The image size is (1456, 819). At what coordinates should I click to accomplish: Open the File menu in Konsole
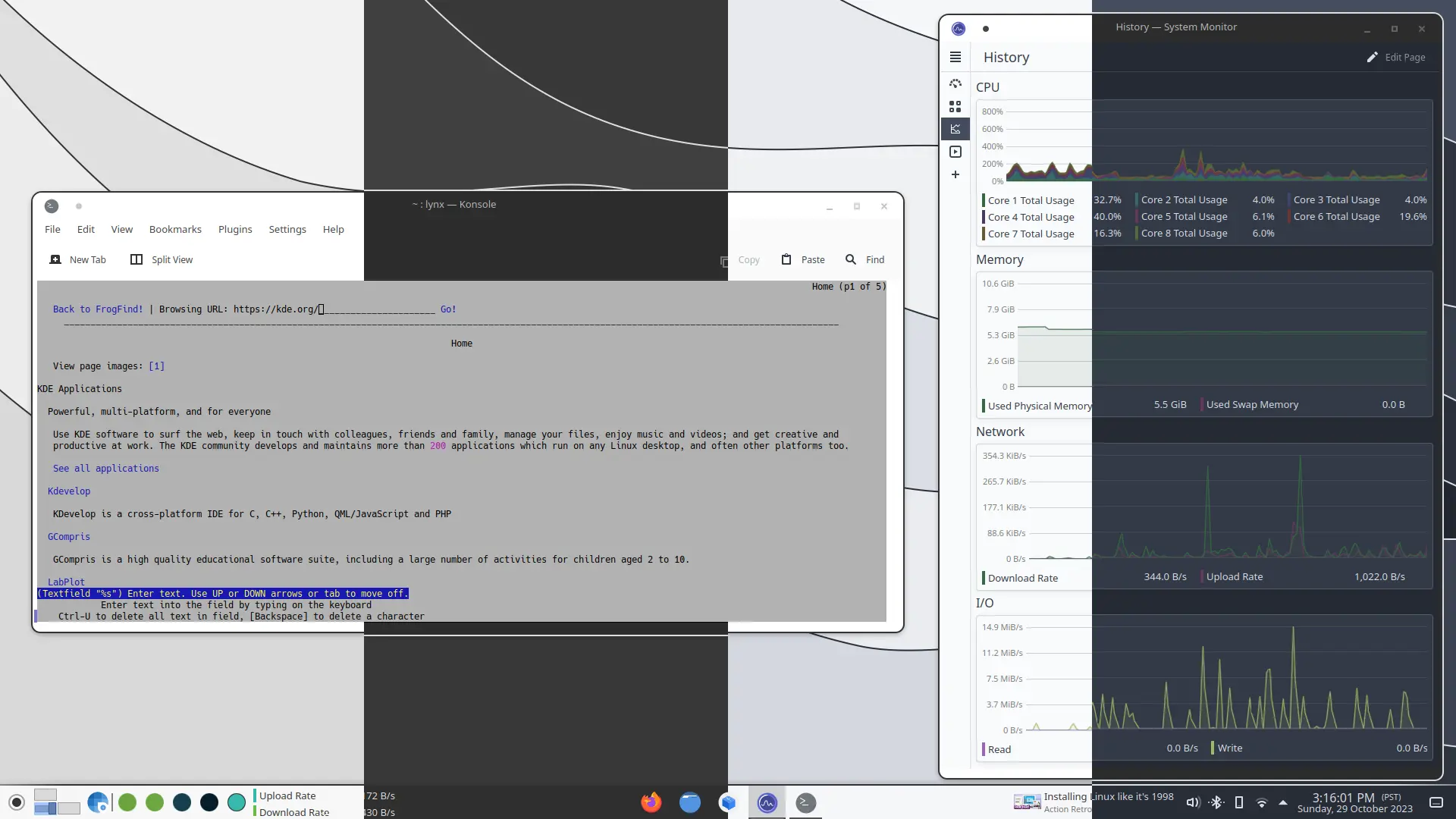click(52, 229)
